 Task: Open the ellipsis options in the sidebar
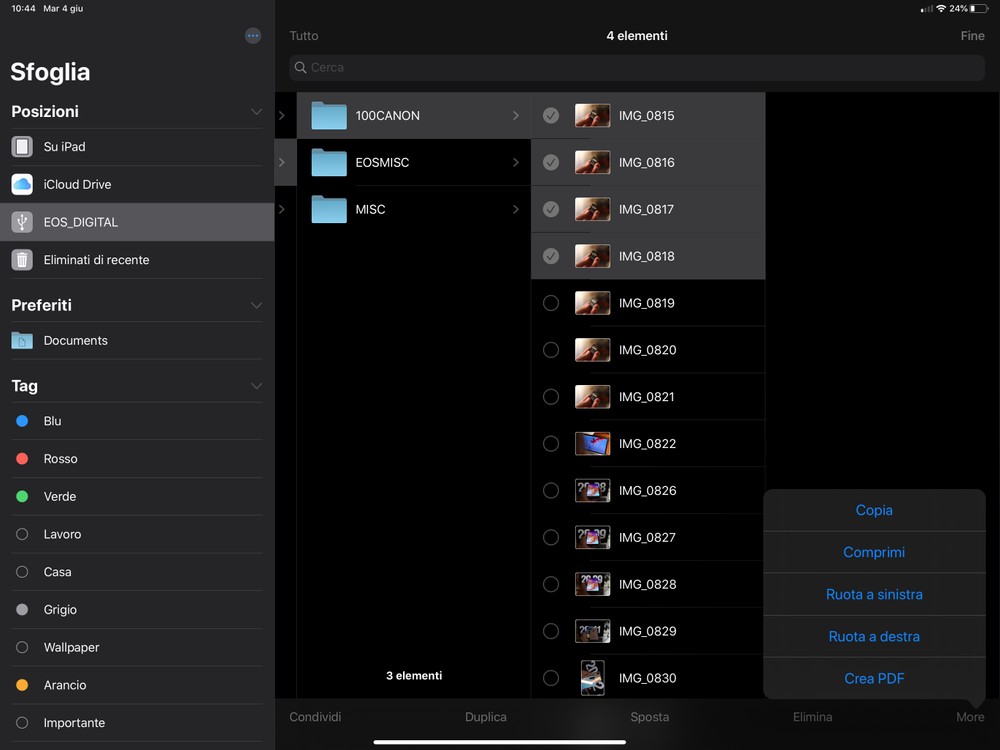click(253, 36)
